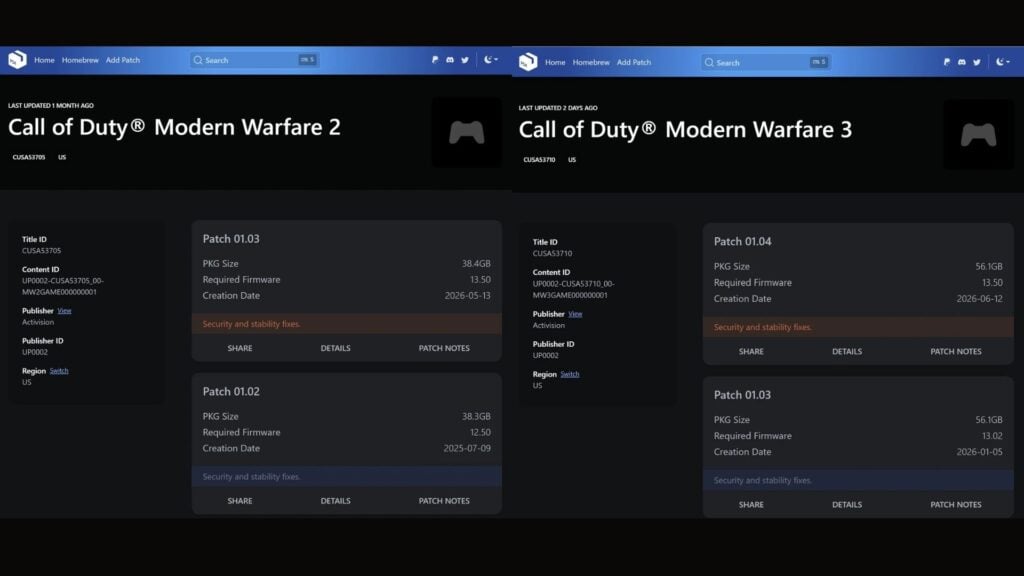This screenshot has height=576, width=1024.
Task: Go to Home in Modern Warfare 3 window
Action: pyautogui.click(x=555, y=63)
